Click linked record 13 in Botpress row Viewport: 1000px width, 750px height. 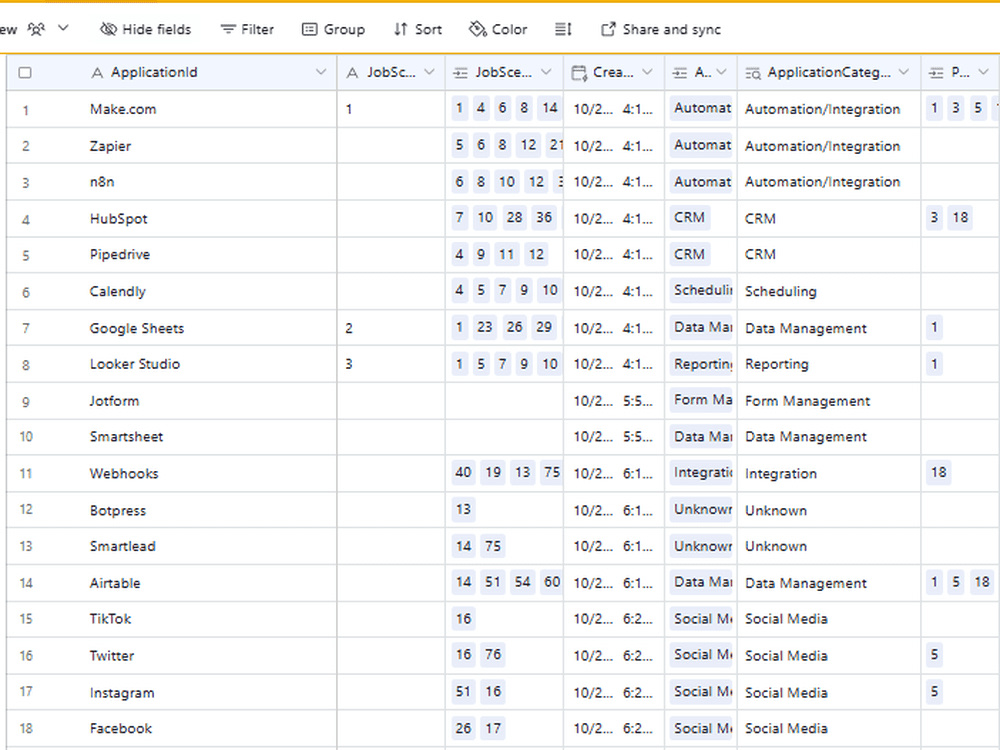464,509
